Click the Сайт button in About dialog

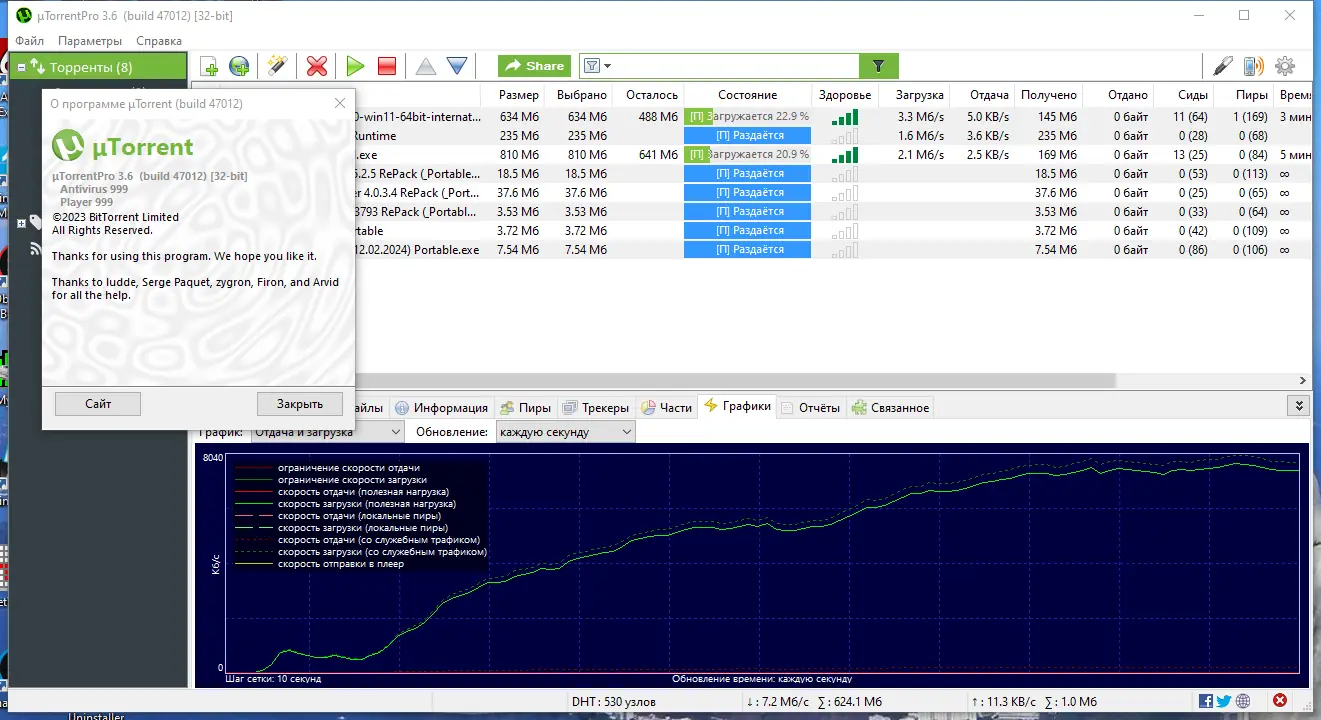98,404
